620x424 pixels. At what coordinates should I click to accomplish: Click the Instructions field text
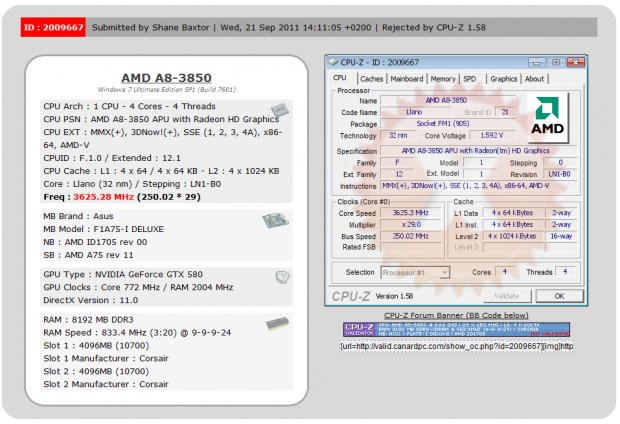click(478, 186)
